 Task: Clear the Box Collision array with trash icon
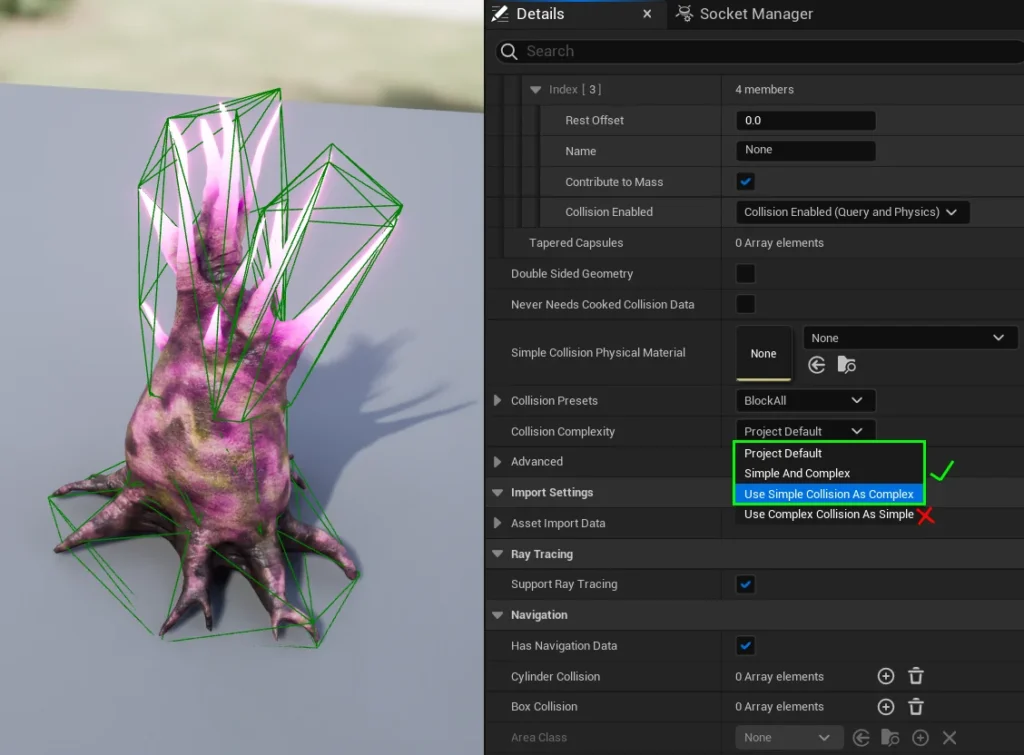915,707
